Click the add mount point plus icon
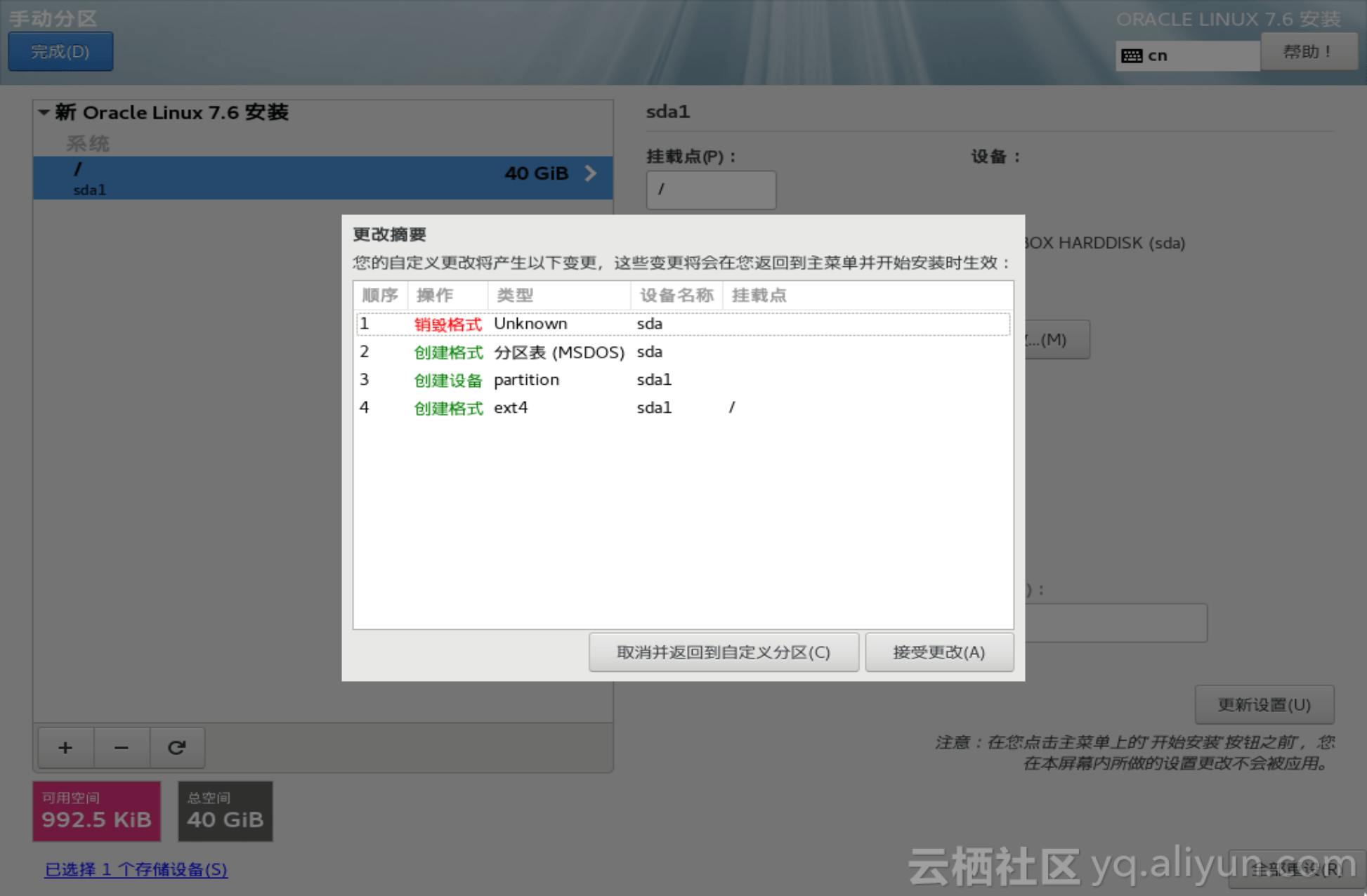 (x=65, y=748)
